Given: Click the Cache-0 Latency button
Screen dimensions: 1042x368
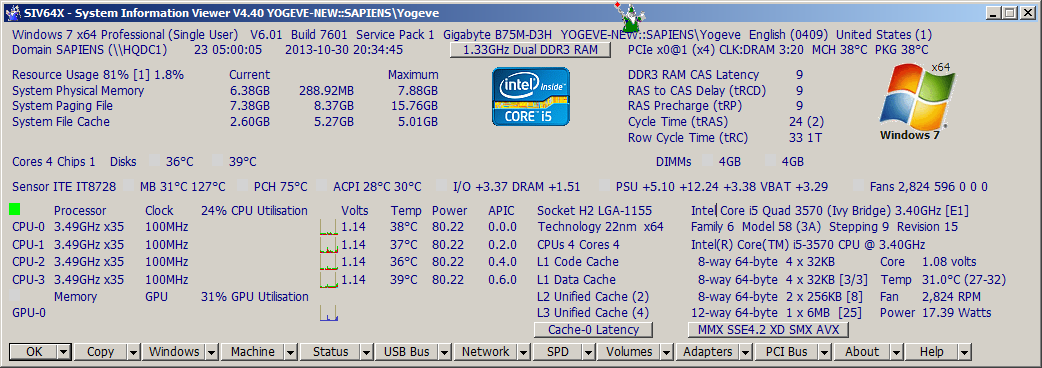Looking at the screenshot, I should pos(593,330).
